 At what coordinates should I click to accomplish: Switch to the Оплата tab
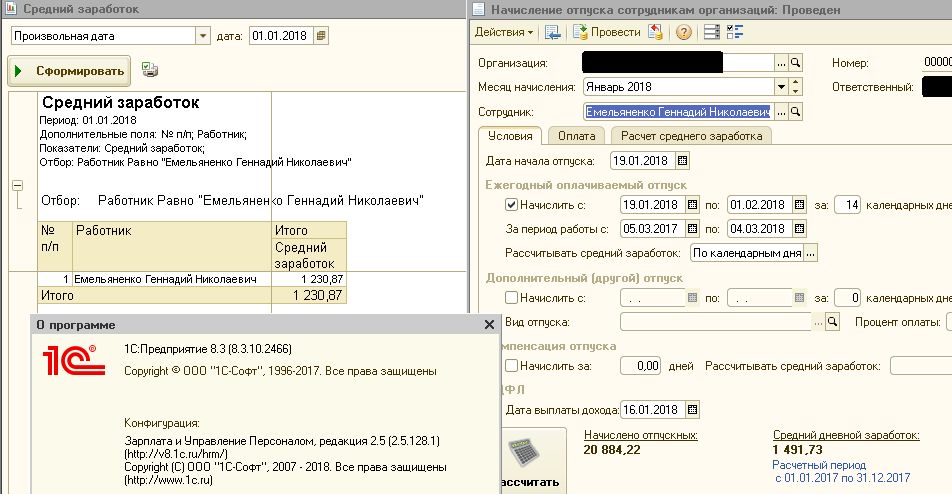pyautogui.click(x=576, y=136)
